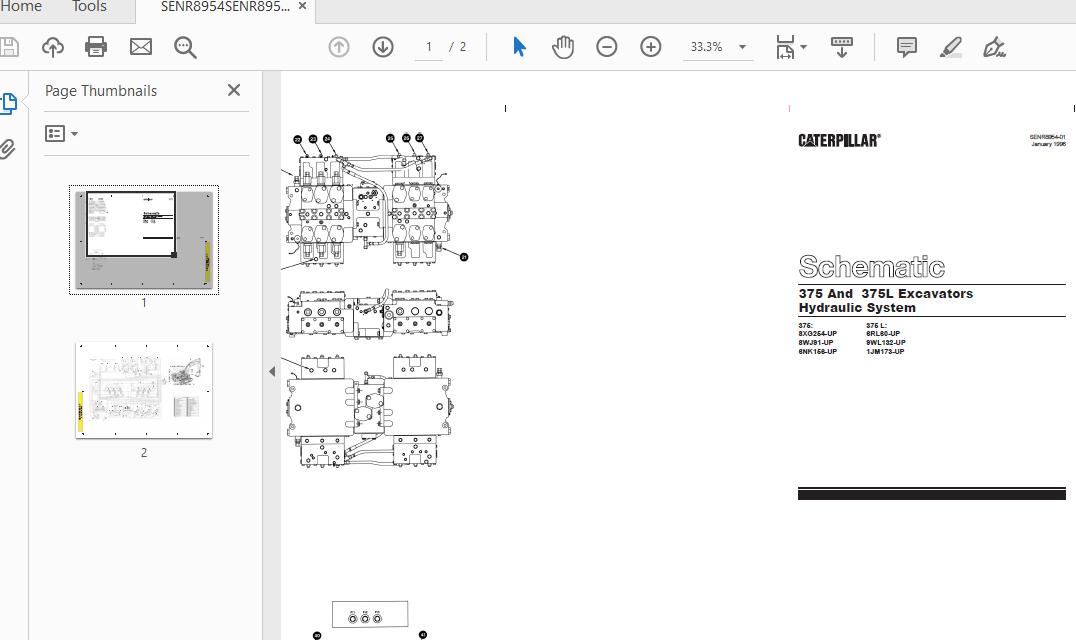Viewport: 1076px width, 640px height.
Task: Choose the Selection arrow tool
Action: (519, 47)
